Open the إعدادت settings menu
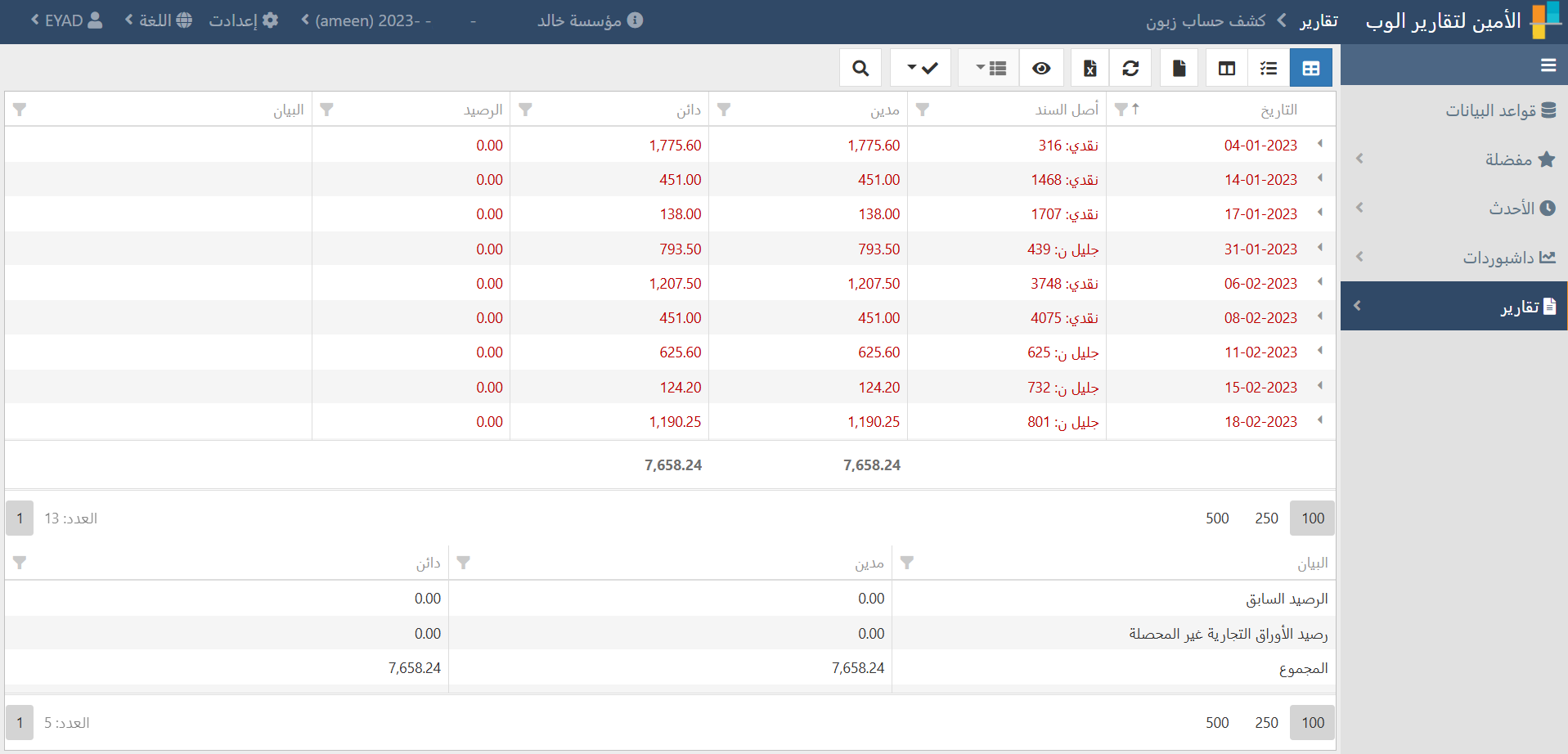 (x=243, y=20)
